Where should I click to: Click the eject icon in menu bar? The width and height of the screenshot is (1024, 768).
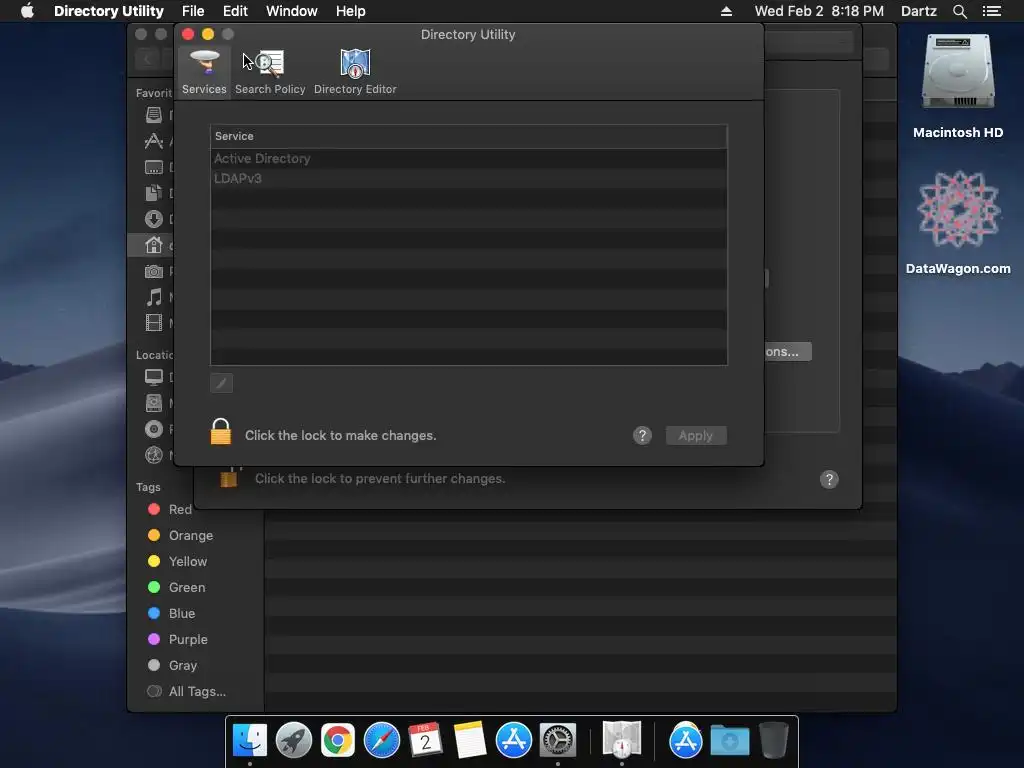point(726,11)
